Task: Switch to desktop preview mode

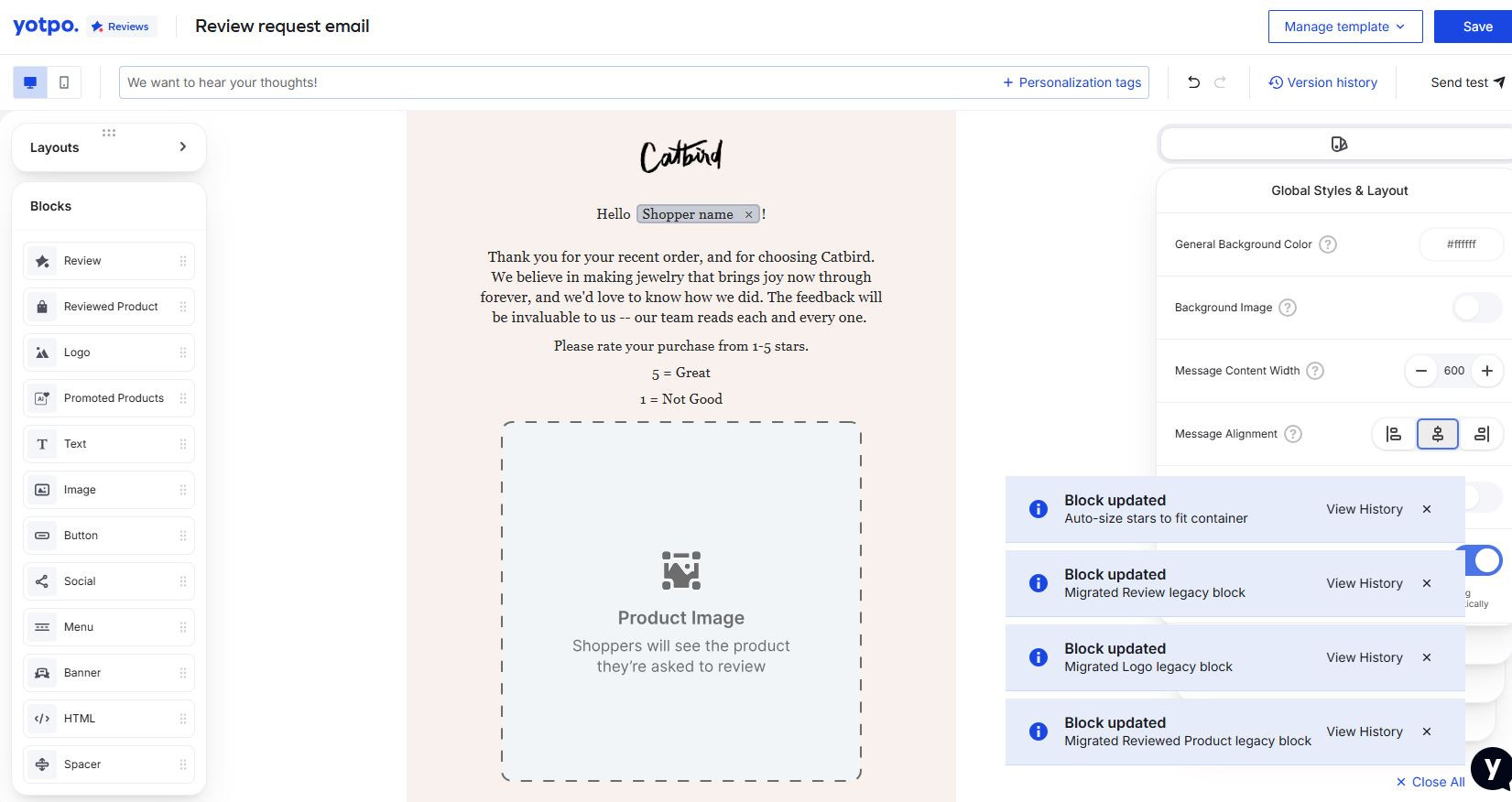Action: [x=30, y=82]
